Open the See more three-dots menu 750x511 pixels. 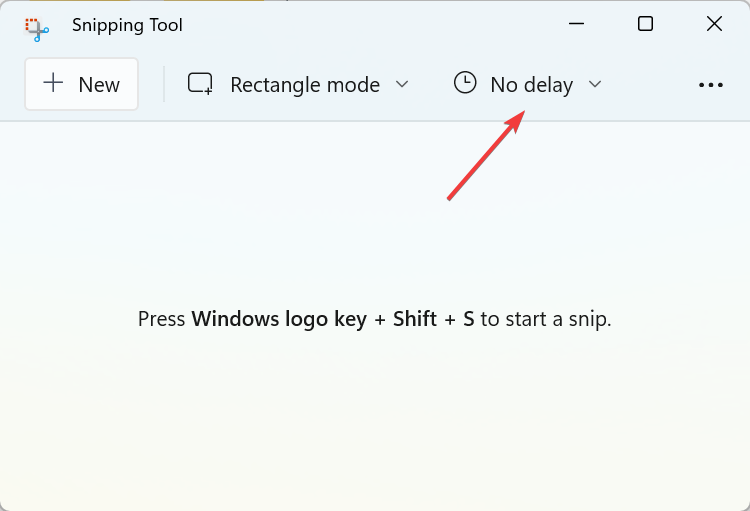pyautogui.click(x=710, y=85)
